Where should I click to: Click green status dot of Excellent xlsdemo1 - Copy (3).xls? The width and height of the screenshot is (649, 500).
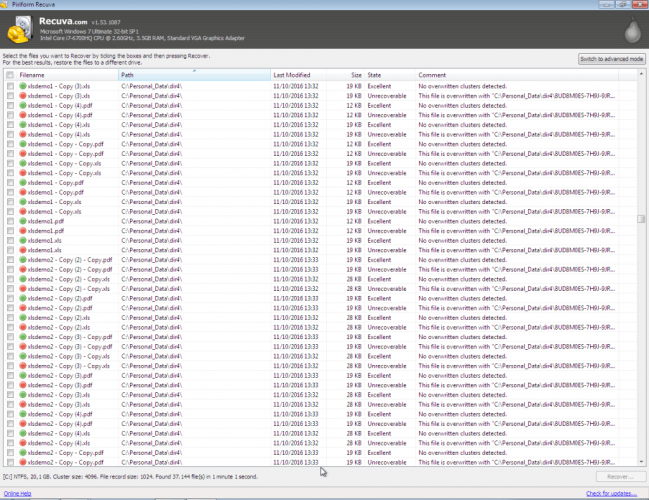[23, 86]
